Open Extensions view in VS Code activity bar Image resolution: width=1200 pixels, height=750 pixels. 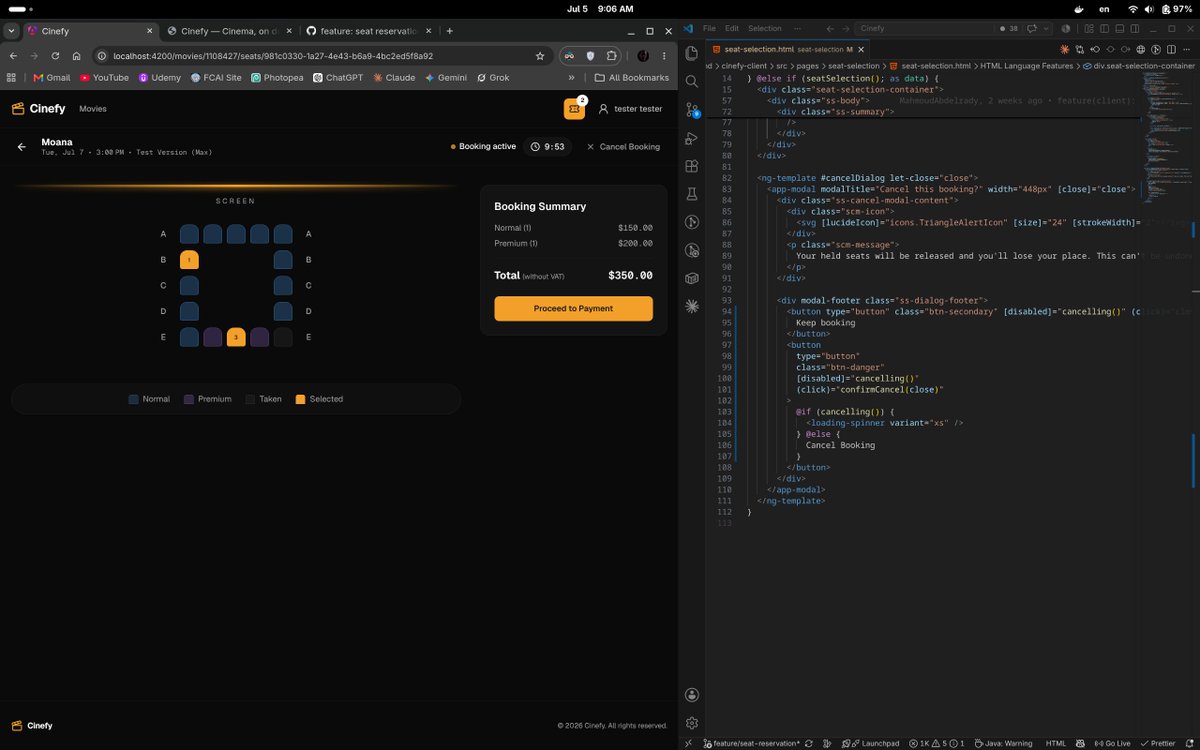(691, 166)
